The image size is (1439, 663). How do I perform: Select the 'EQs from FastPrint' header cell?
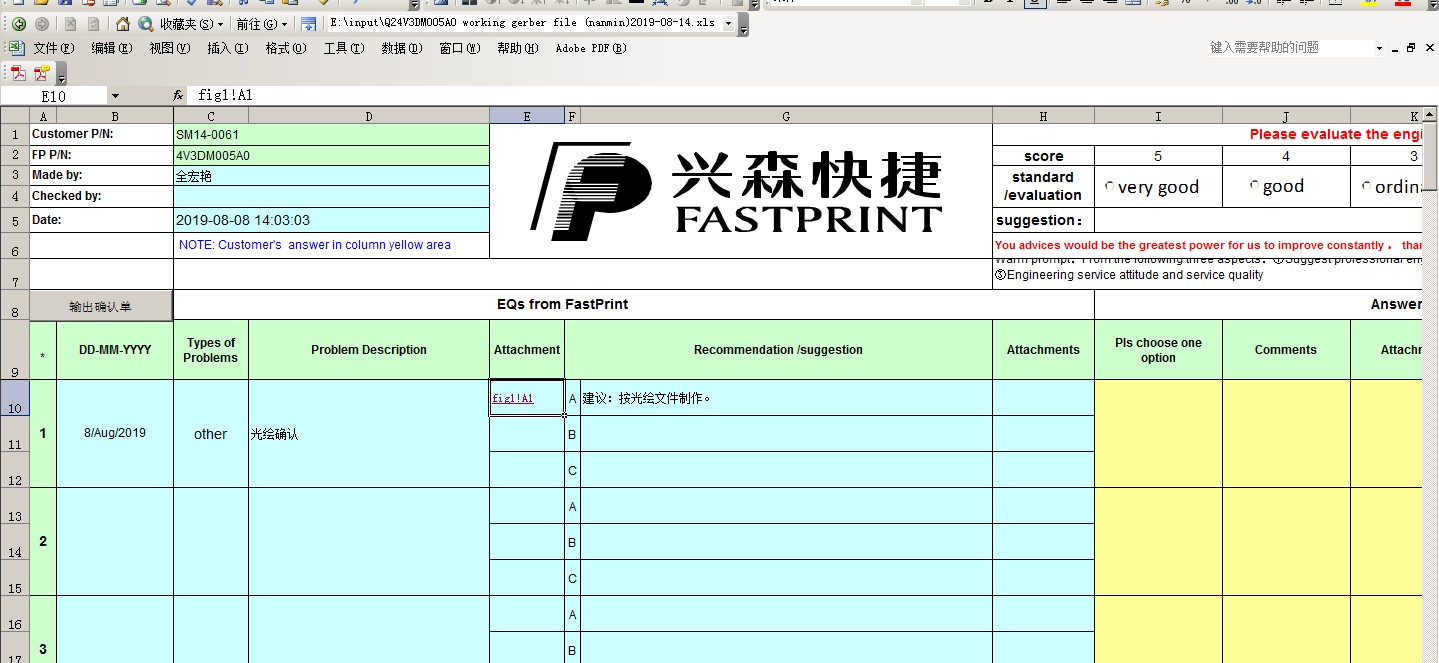634,304
